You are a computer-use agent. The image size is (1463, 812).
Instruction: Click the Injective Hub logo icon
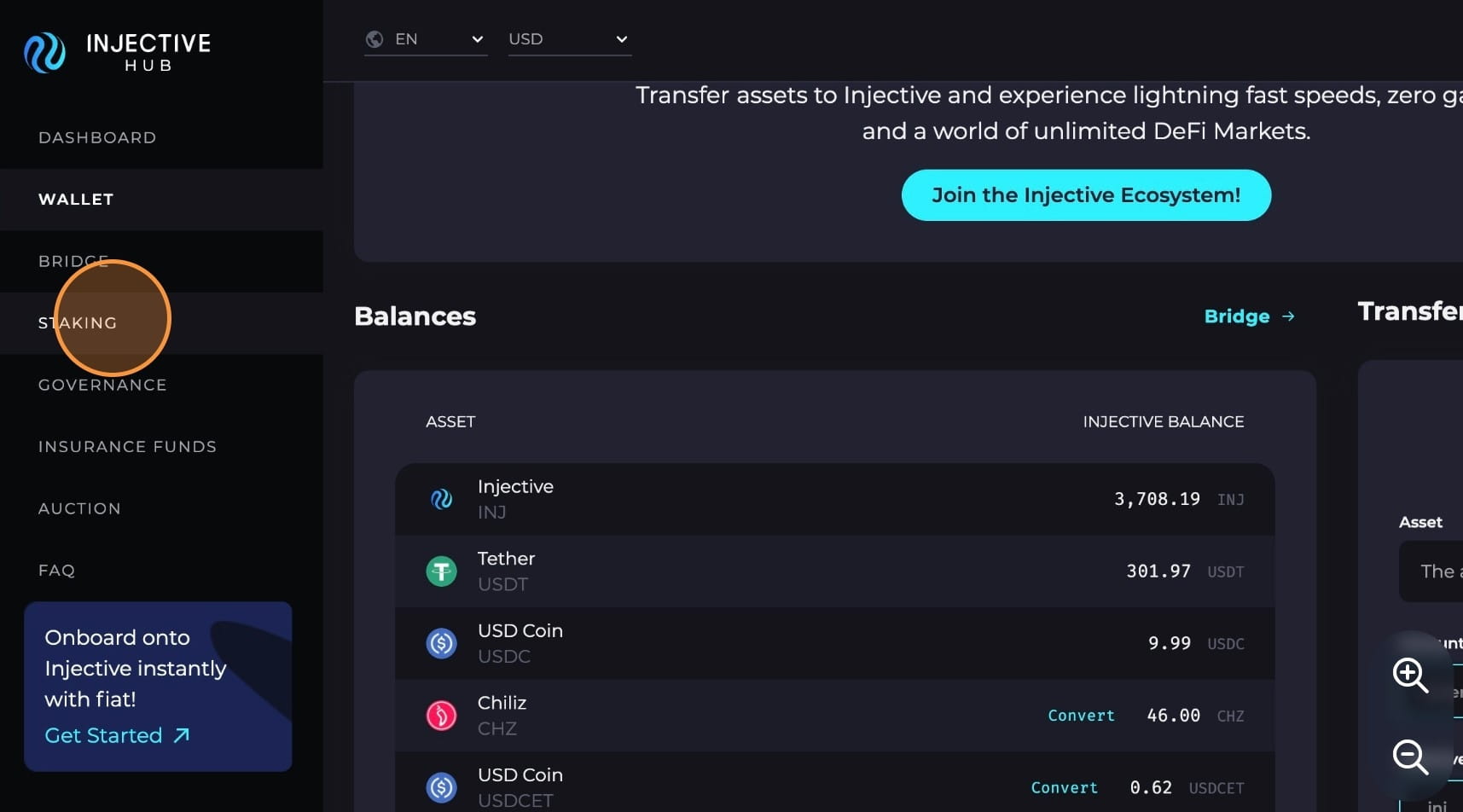click(x=44, y=53)
